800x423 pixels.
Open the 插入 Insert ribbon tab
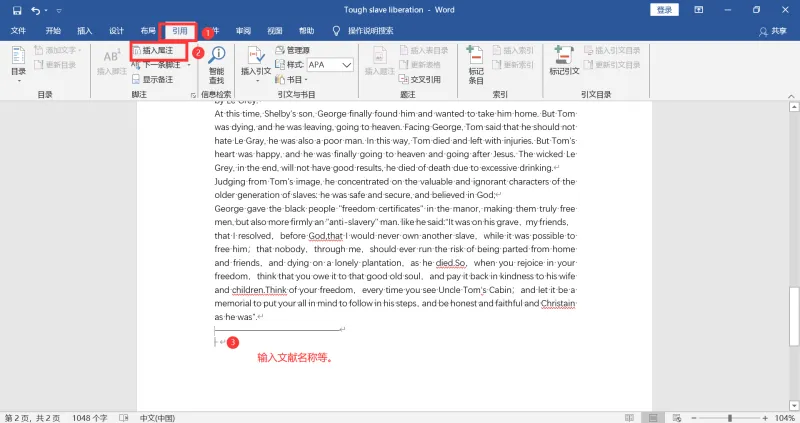85,31
